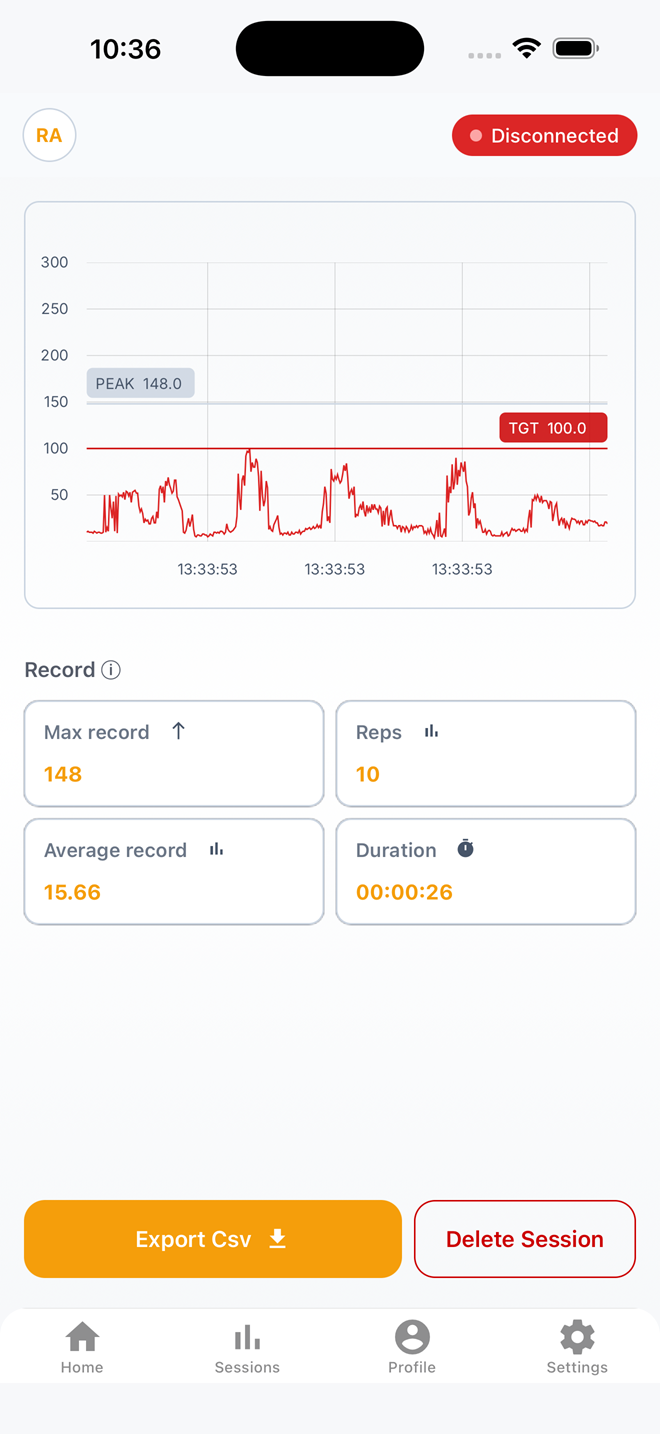
Task: Tap the 150 y-axis label
Action: tap(55, 401)
